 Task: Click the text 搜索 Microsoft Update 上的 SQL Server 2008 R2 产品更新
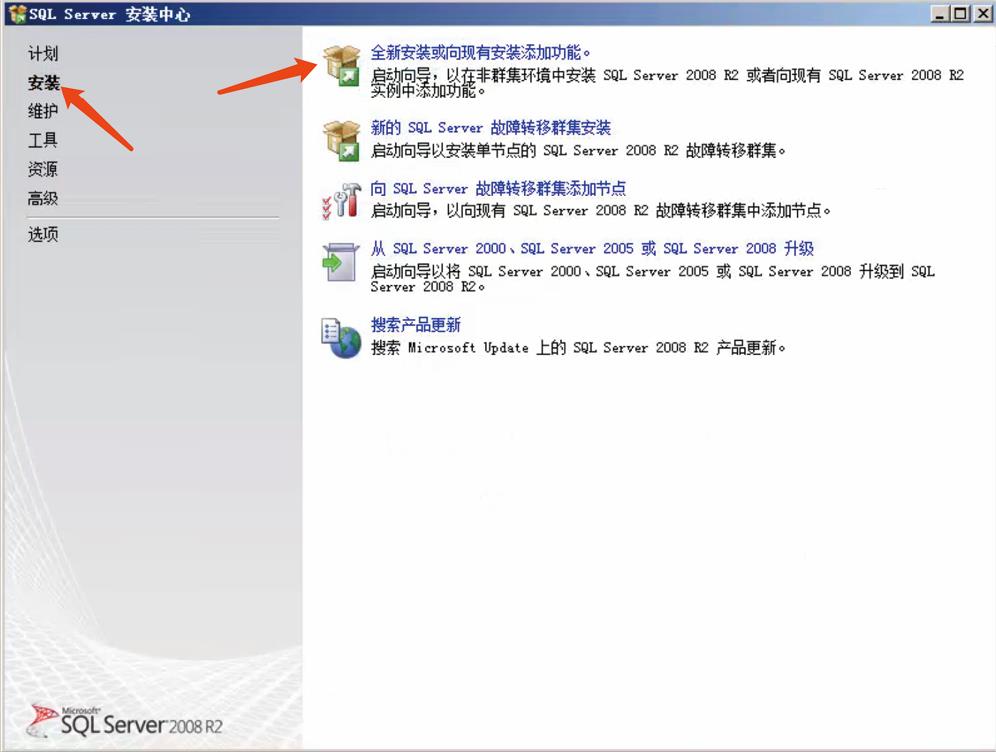click(578, 347)
